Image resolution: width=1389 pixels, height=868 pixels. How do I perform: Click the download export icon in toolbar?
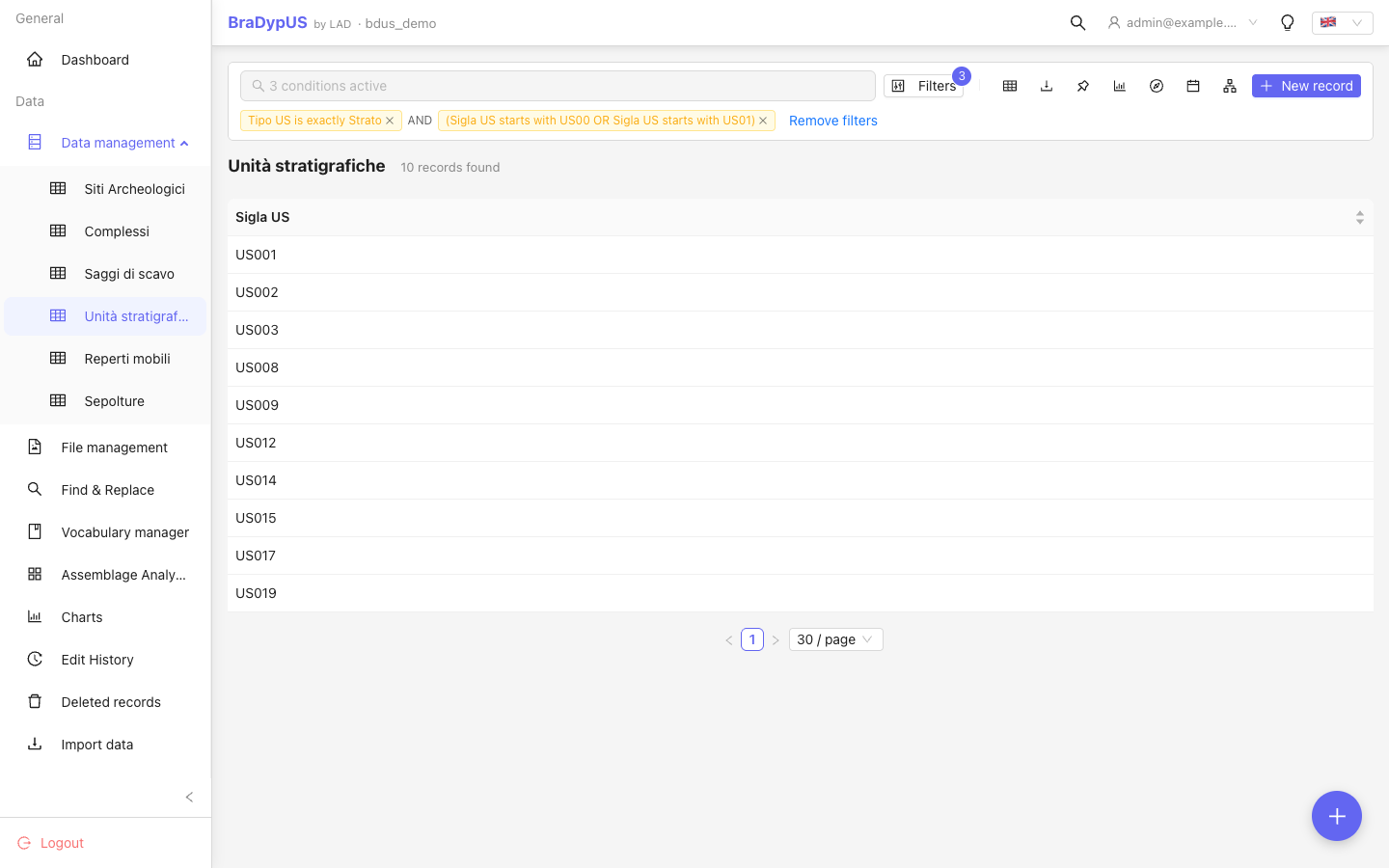[x=1047, y=86]
